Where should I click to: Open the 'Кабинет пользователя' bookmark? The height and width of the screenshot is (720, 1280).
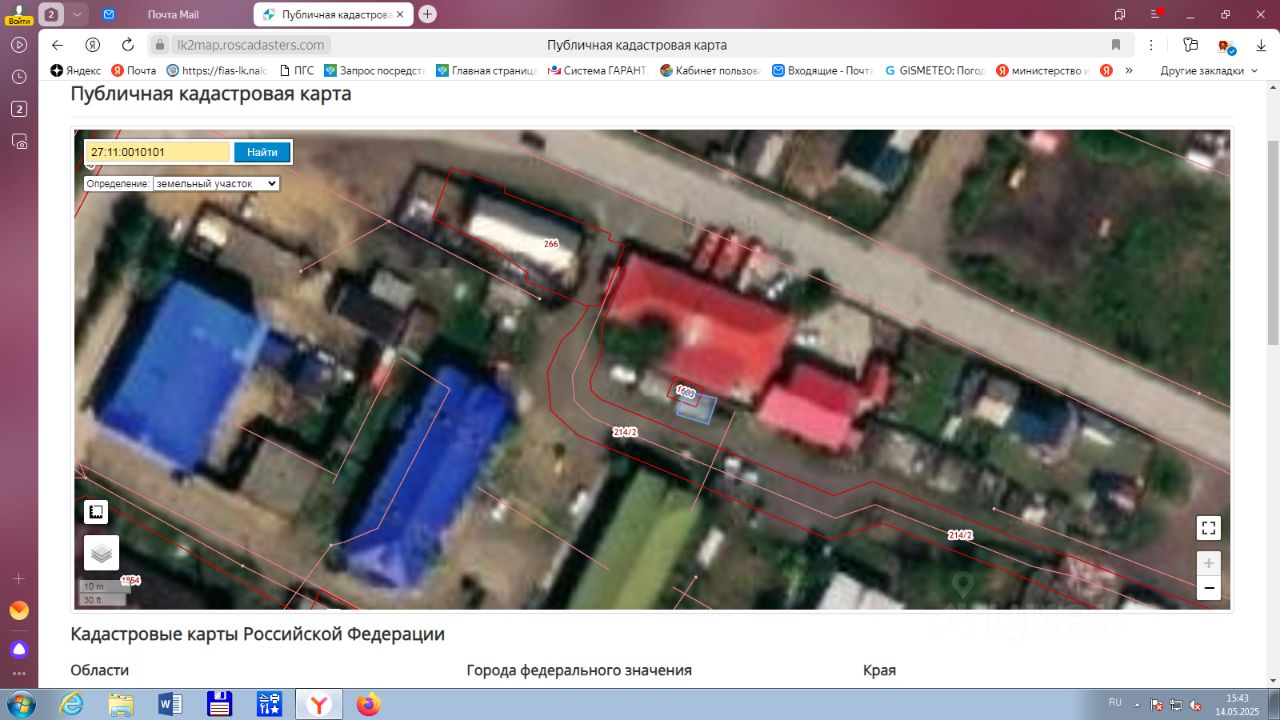710,71
